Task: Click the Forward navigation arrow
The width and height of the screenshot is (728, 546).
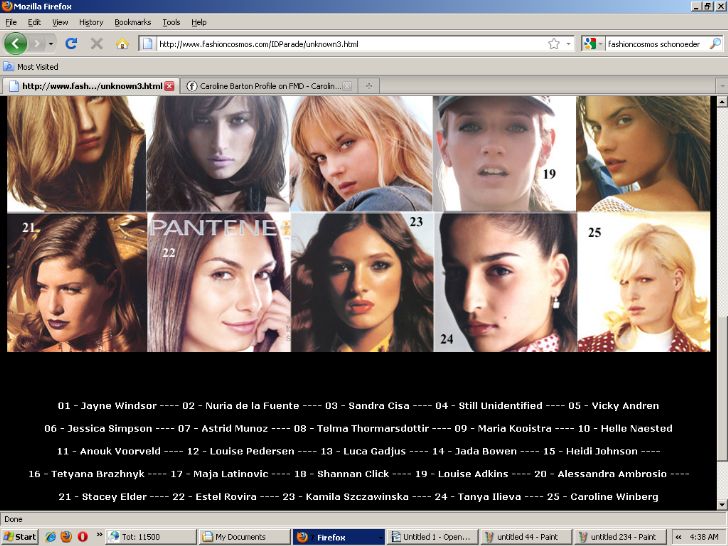Action: [37, 44]
